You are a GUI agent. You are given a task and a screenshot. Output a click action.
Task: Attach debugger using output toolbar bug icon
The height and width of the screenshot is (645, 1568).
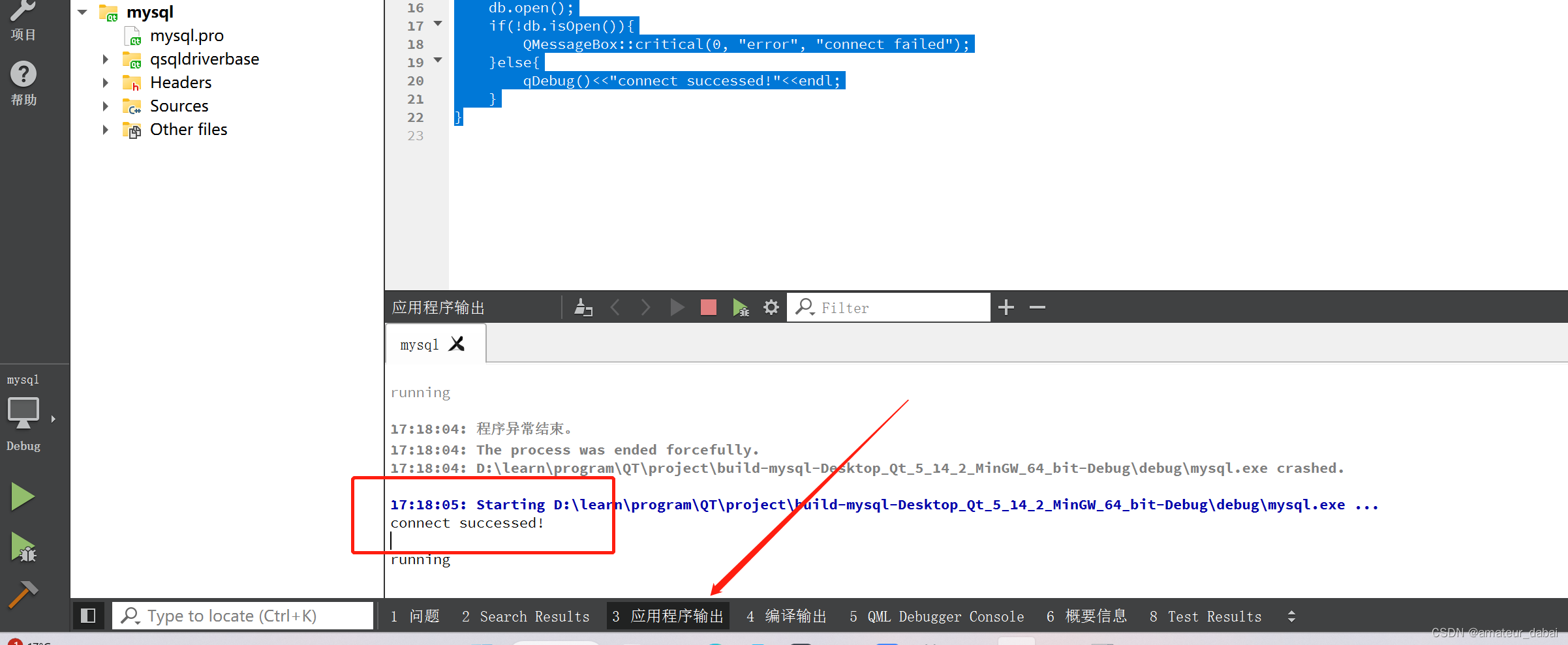point(740,307)
